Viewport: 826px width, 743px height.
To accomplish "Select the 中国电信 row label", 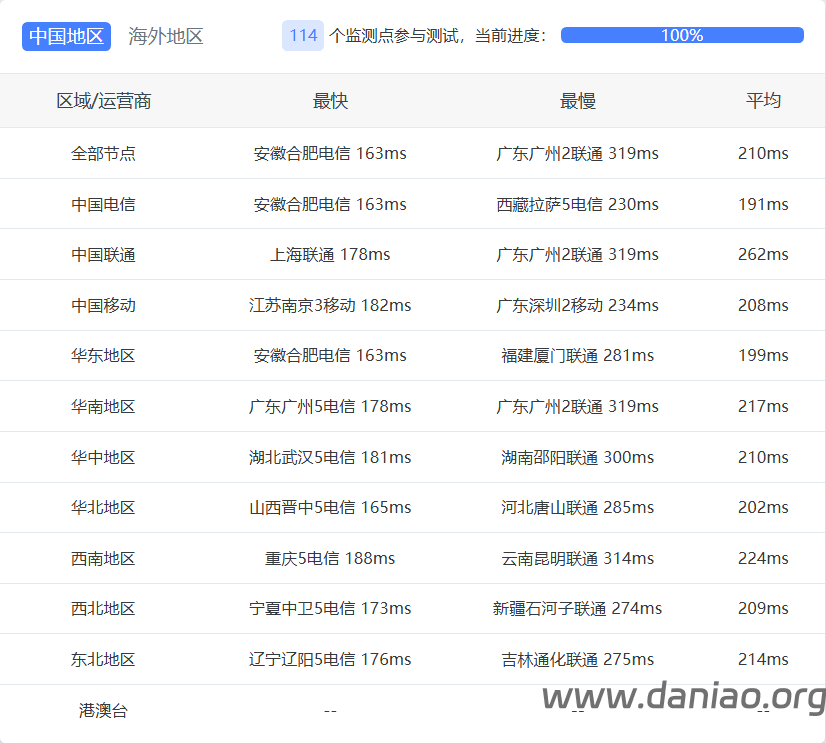I will point(103,204).
